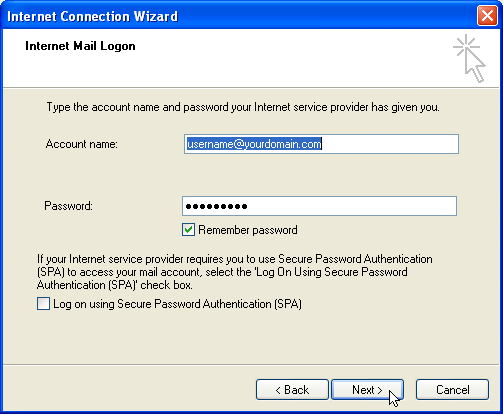
Task: Click the instruction text about account name and password
Action: tap(243, 107)
